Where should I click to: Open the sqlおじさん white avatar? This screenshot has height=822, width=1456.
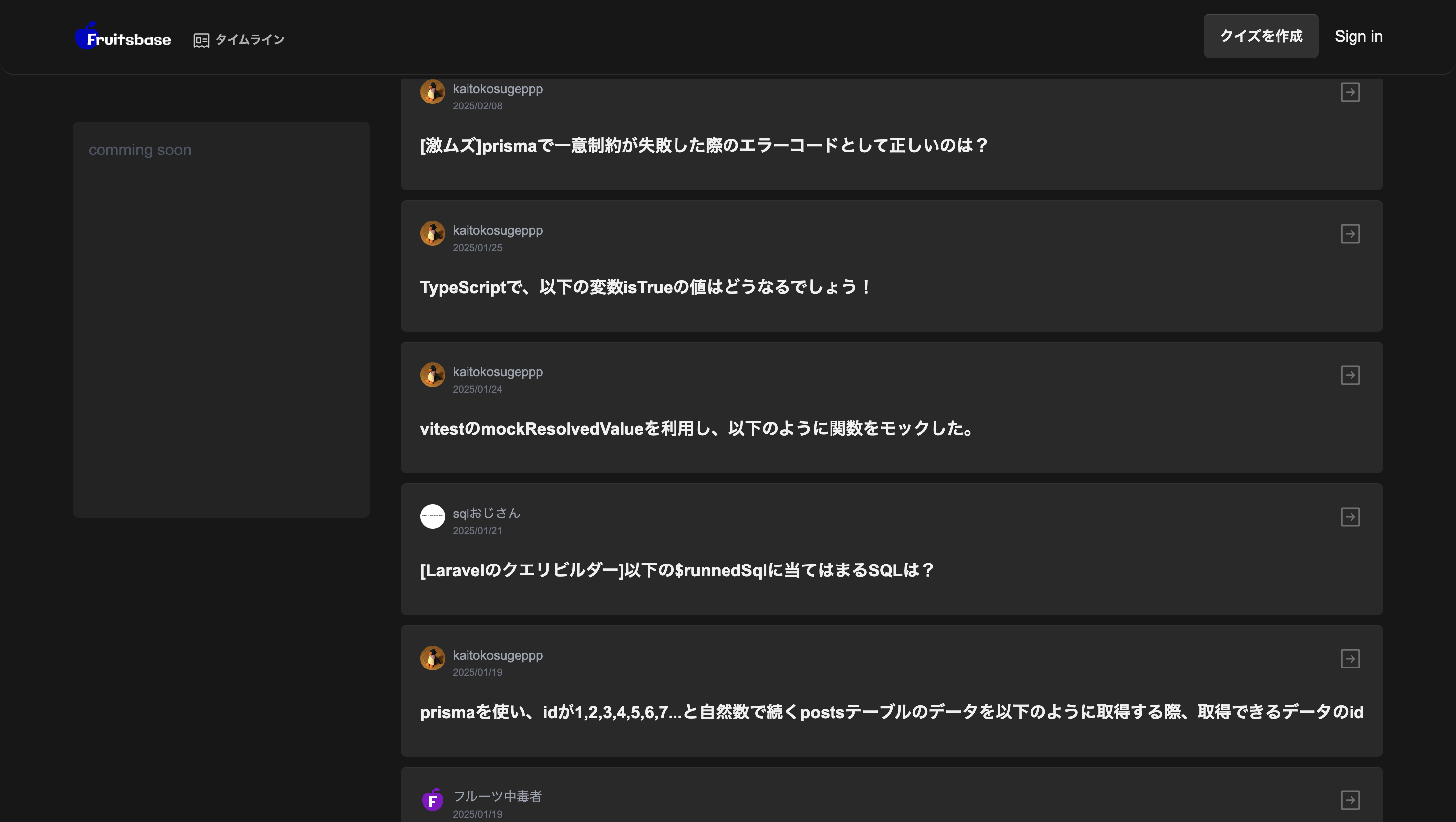click(432, 516)
